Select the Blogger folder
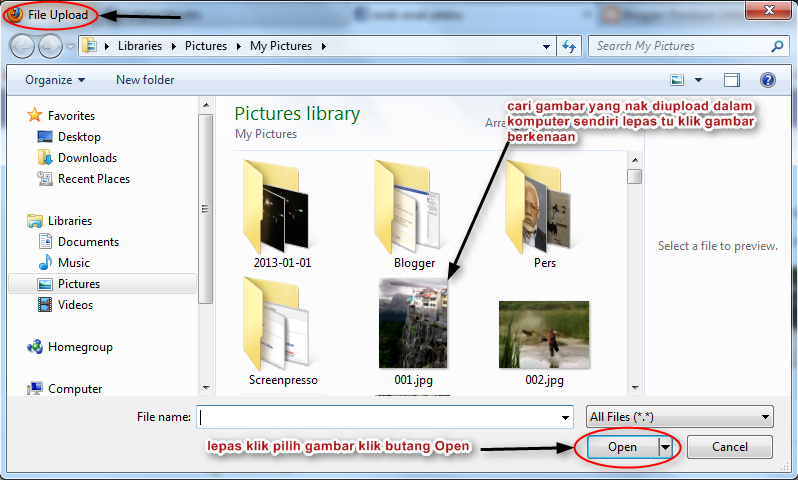Viewport: 798px width, 480px height. (x=414, y=213)
